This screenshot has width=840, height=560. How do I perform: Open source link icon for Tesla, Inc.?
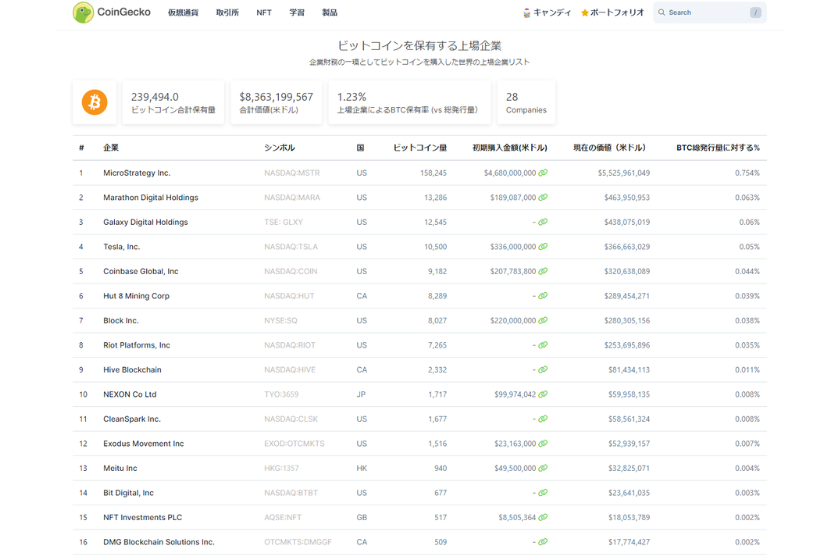point(543,247)
